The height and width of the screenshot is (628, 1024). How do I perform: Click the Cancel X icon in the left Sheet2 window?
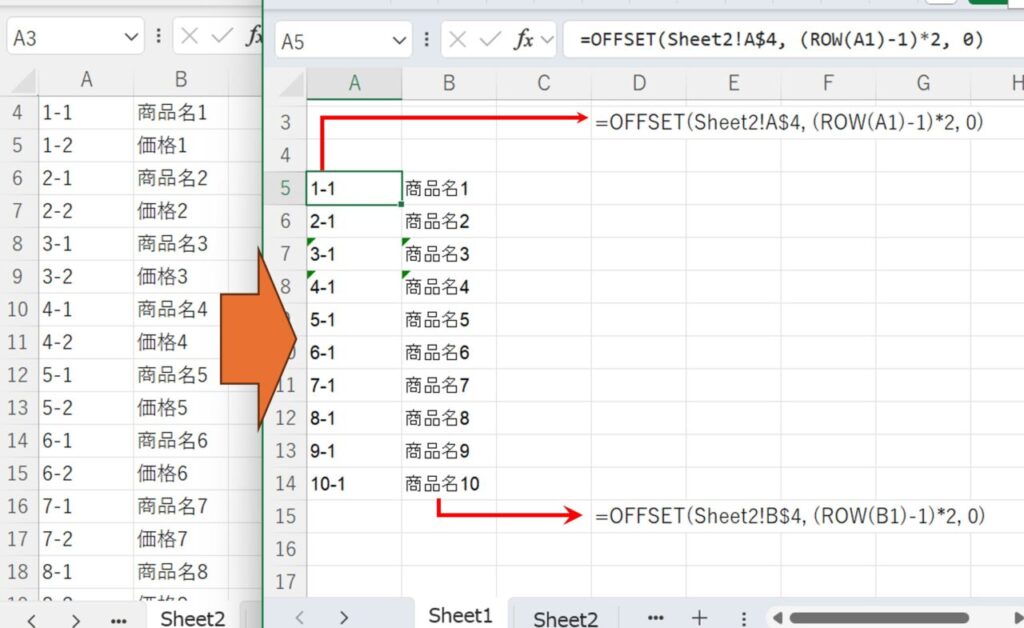pyautogui.click(x=189, y=36)
